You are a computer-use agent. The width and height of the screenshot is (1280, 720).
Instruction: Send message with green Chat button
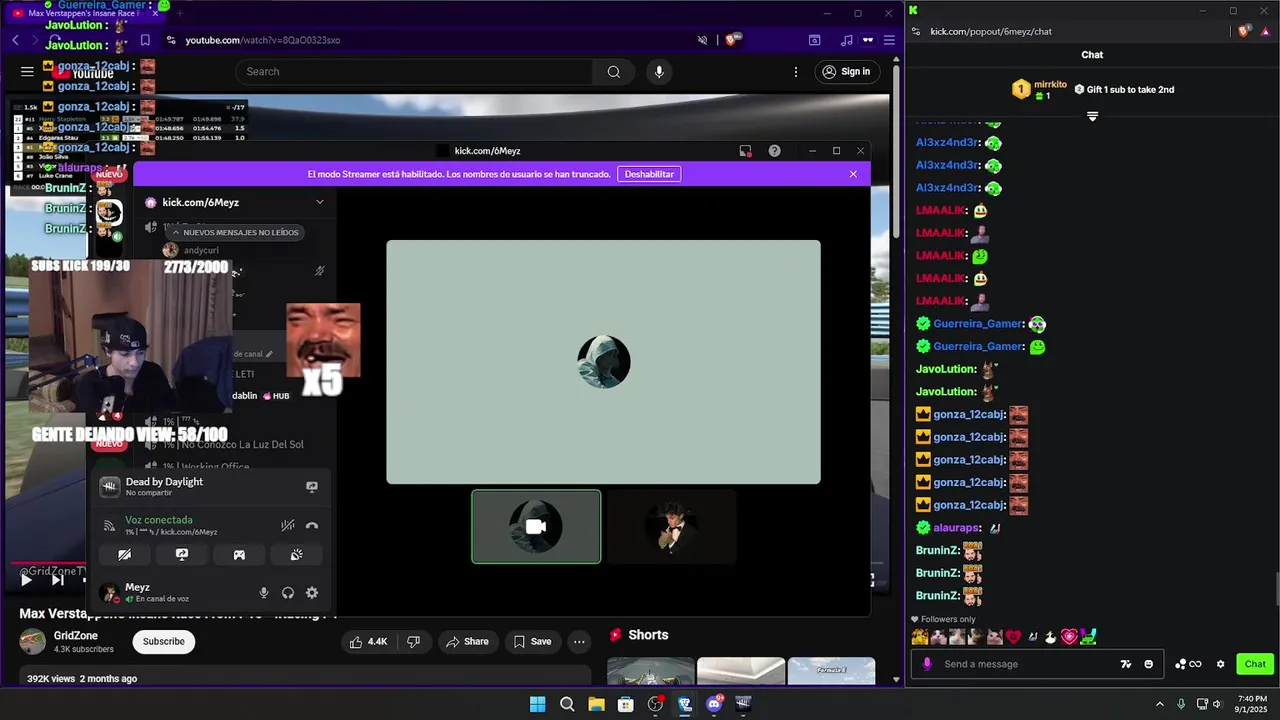(x=1255, y=664)
